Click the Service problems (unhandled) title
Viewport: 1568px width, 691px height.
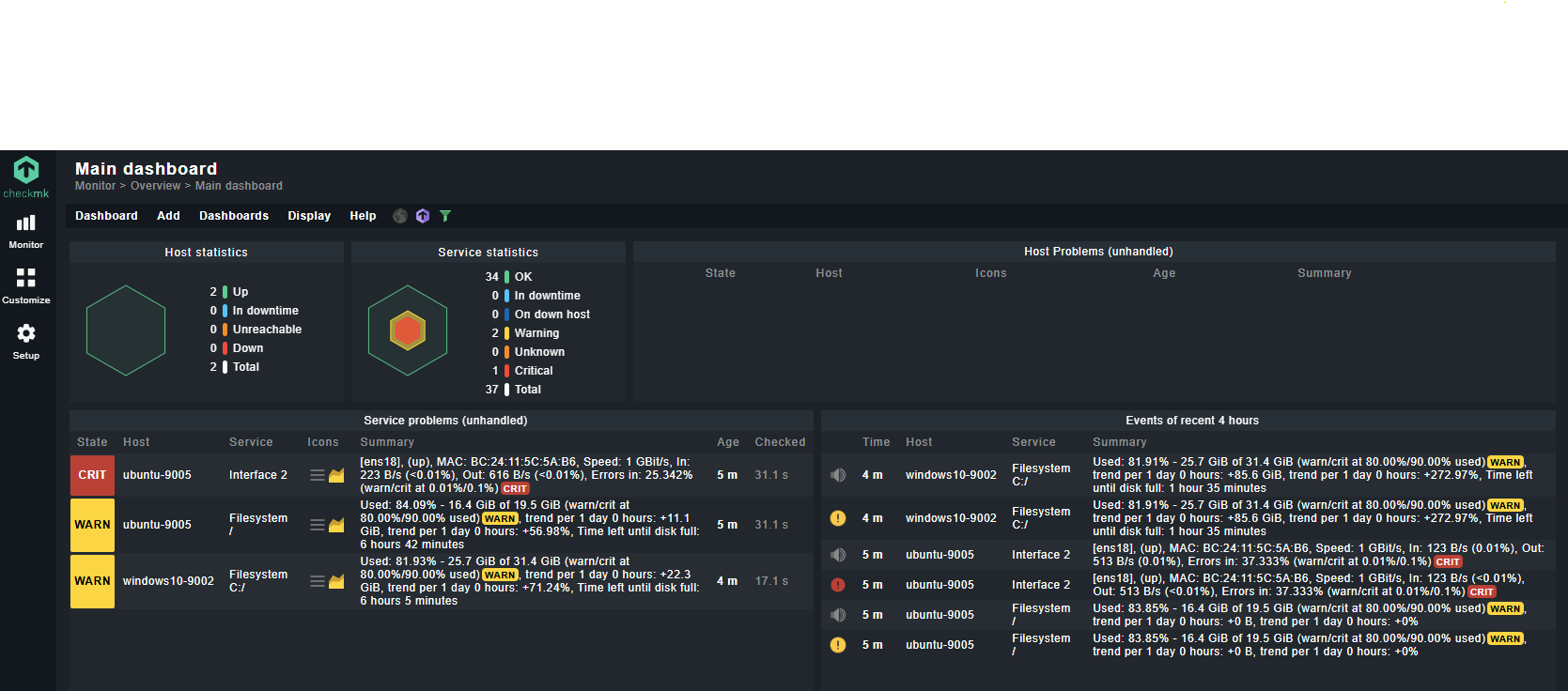(x=445, y=421)
